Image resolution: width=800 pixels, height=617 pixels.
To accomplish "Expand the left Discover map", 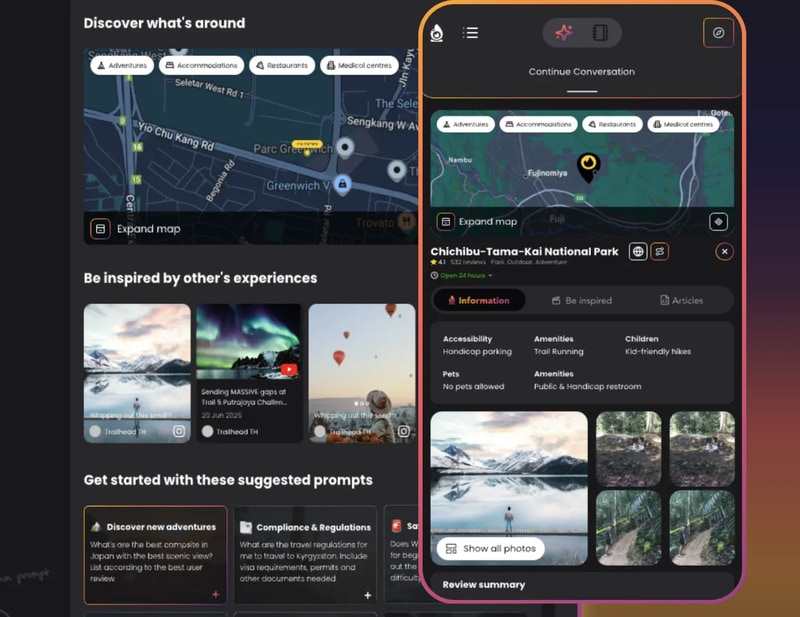I will coord(138,229).
